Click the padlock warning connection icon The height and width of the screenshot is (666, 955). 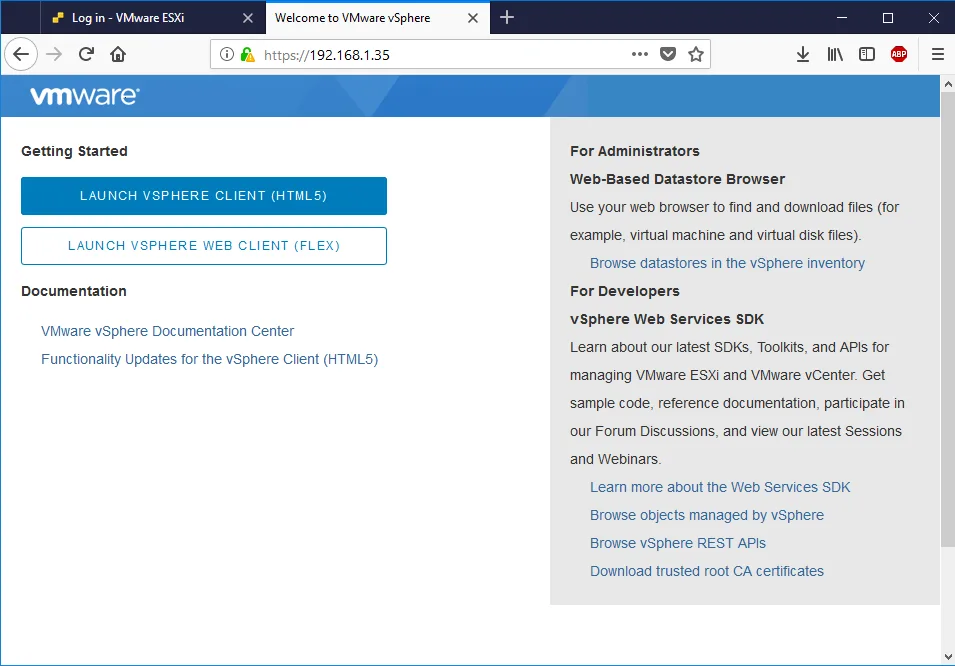(247, 54)
